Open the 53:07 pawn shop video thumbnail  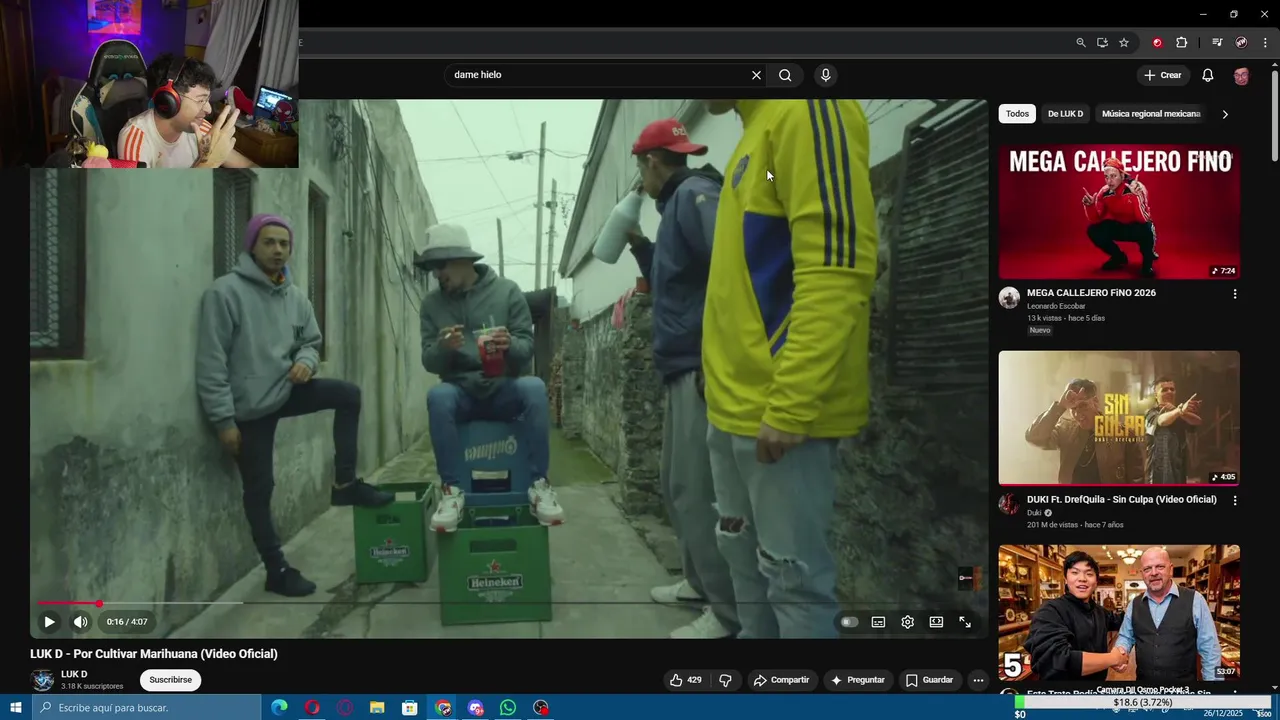1119,612
